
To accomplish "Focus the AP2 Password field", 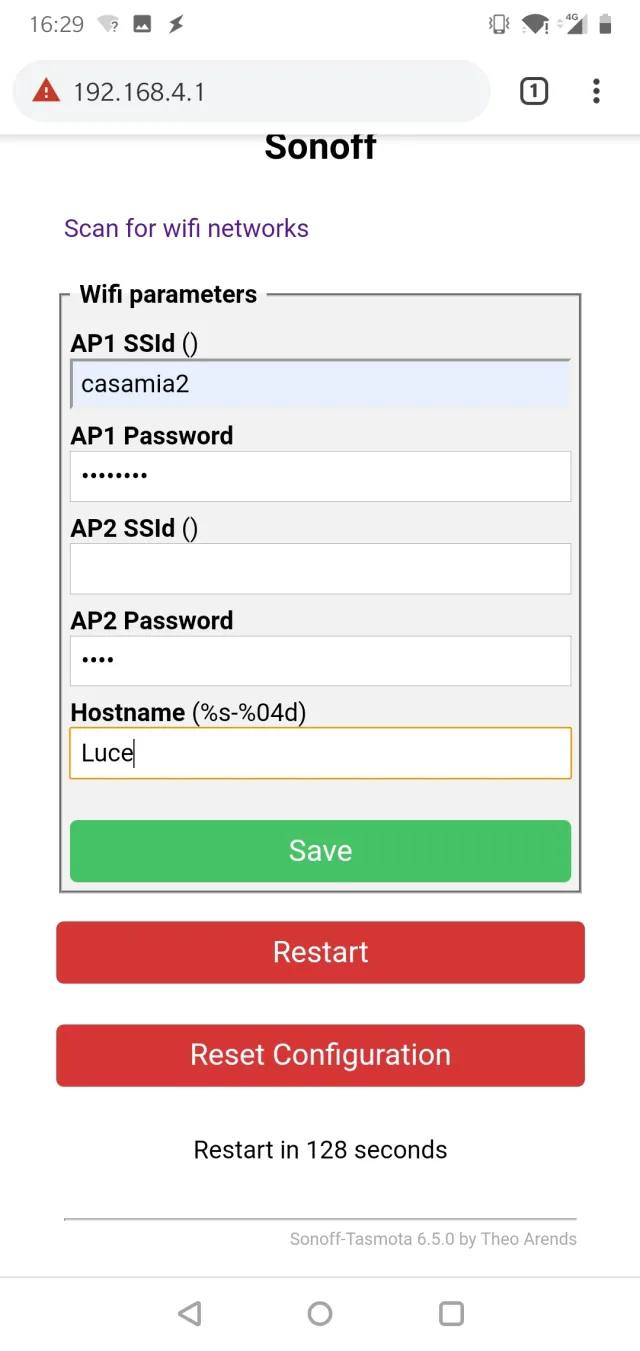I will 320,661.
